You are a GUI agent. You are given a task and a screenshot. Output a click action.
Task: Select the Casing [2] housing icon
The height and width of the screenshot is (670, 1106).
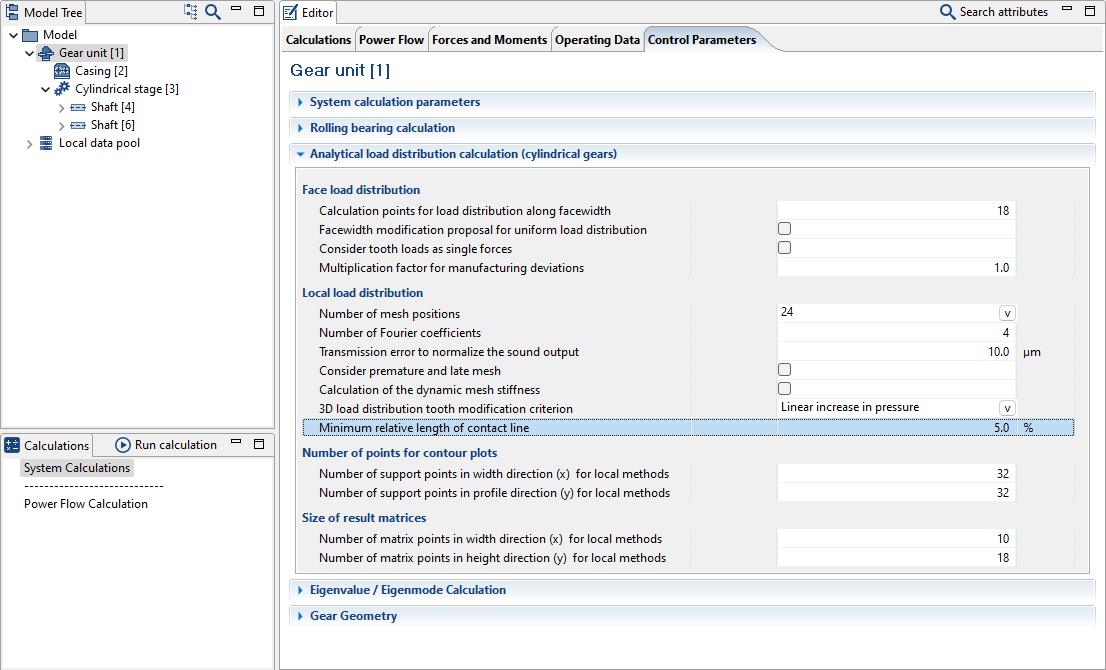pyautogui.click(x=62, y=71)
